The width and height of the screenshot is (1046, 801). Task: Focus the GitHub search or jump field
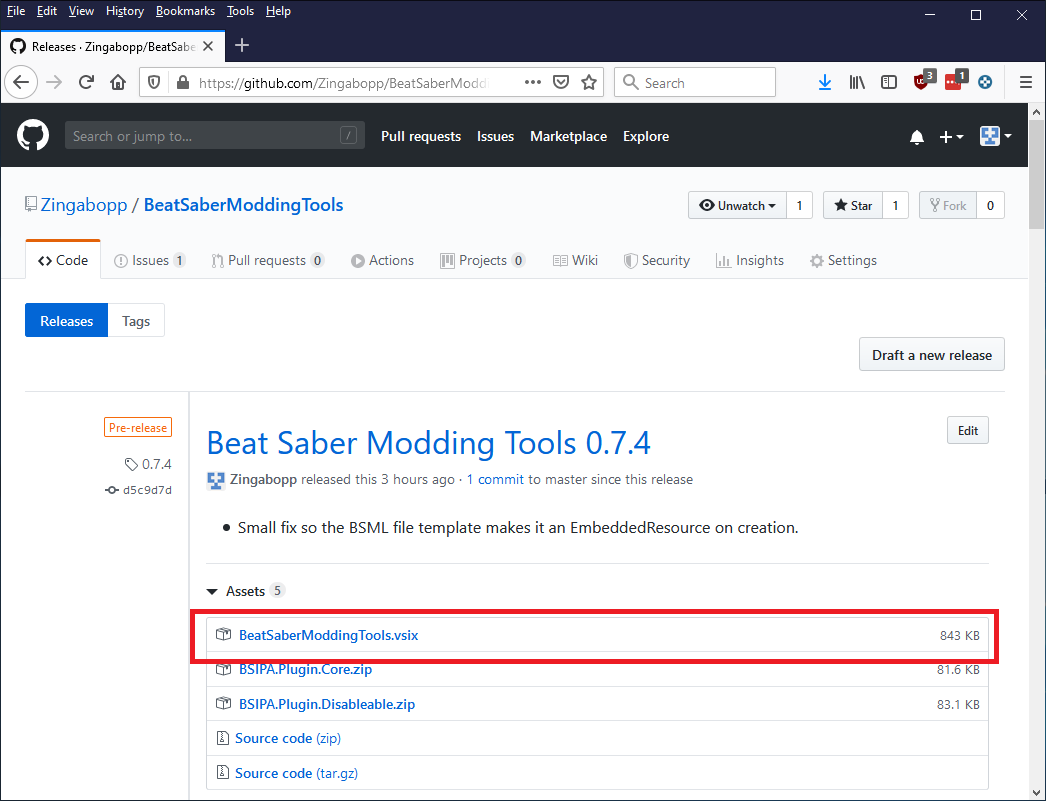pyautogui.click(x=215, y=135)
